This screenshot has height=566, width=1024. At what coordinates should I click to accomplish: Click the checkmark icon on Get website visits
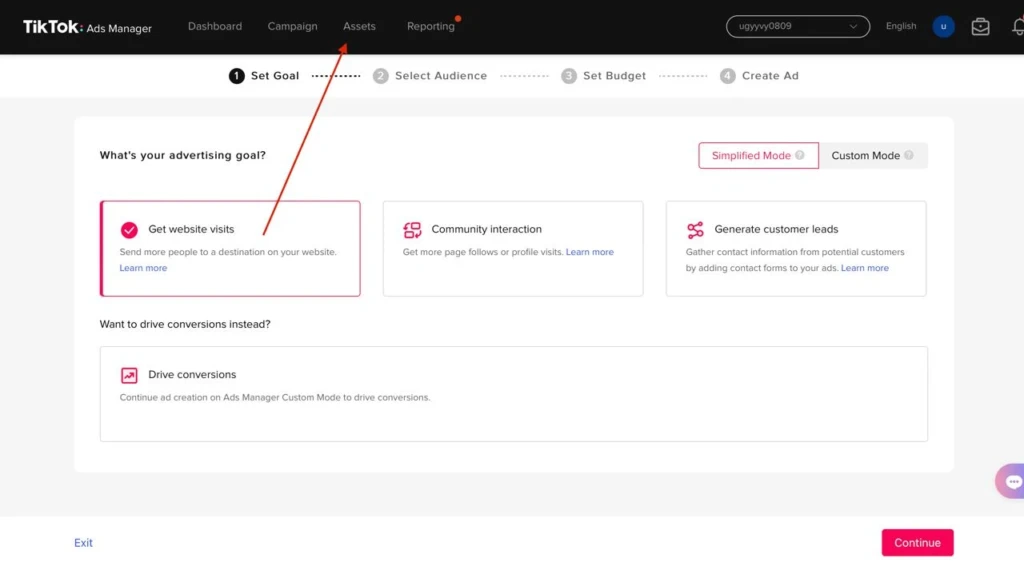click(x=129, y=230)
